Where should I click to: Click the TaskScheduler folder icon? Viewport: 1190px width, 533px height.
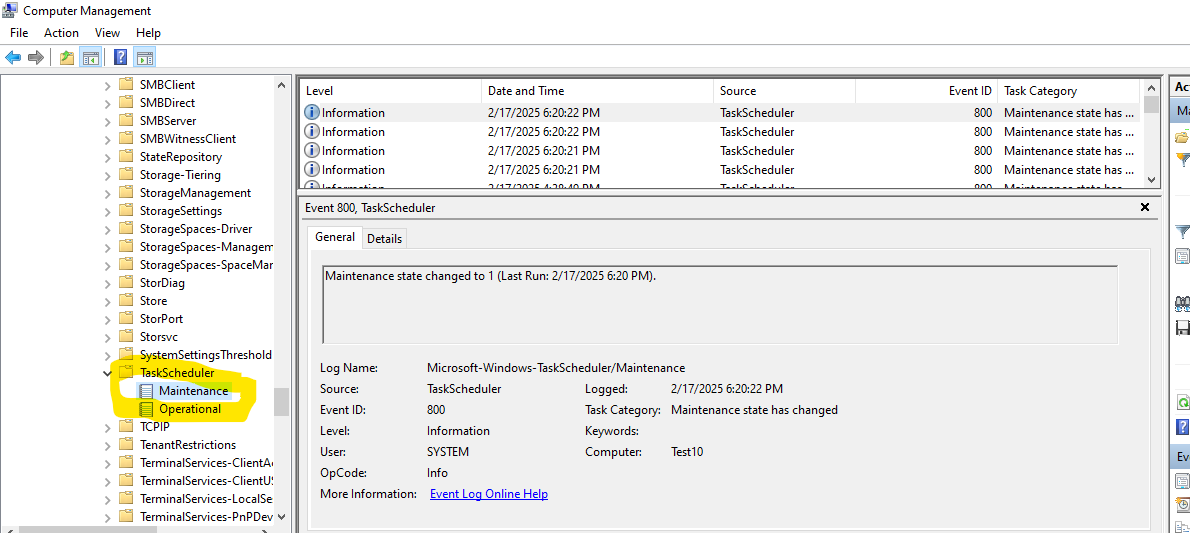pos(126,373)
